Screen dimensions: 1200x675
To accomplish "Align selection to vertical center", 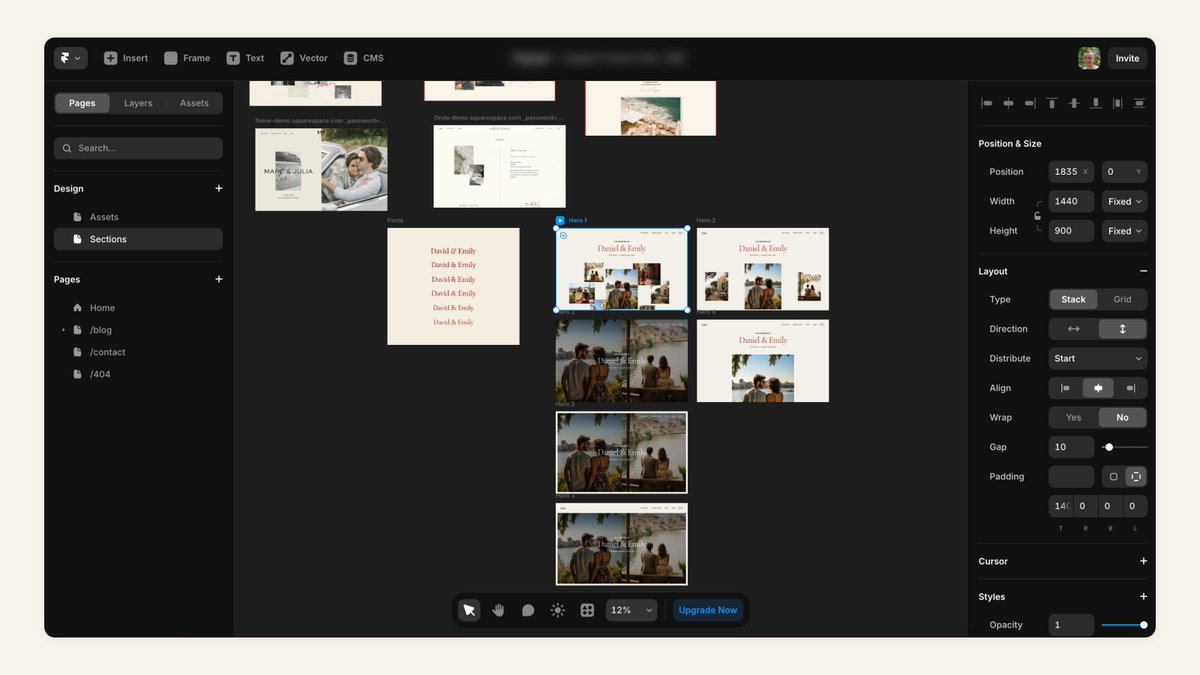I will coord(1074,103).
